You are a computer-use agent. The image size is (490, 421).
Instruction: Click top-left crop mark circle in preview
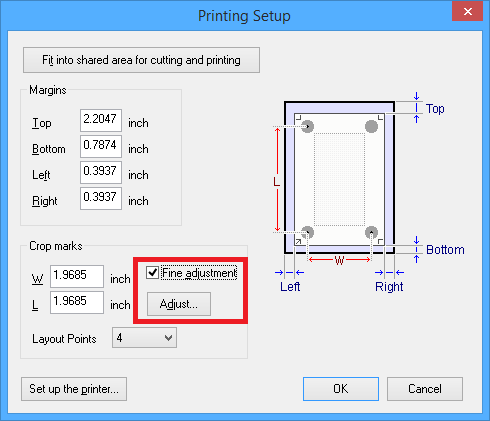[308, 126]
